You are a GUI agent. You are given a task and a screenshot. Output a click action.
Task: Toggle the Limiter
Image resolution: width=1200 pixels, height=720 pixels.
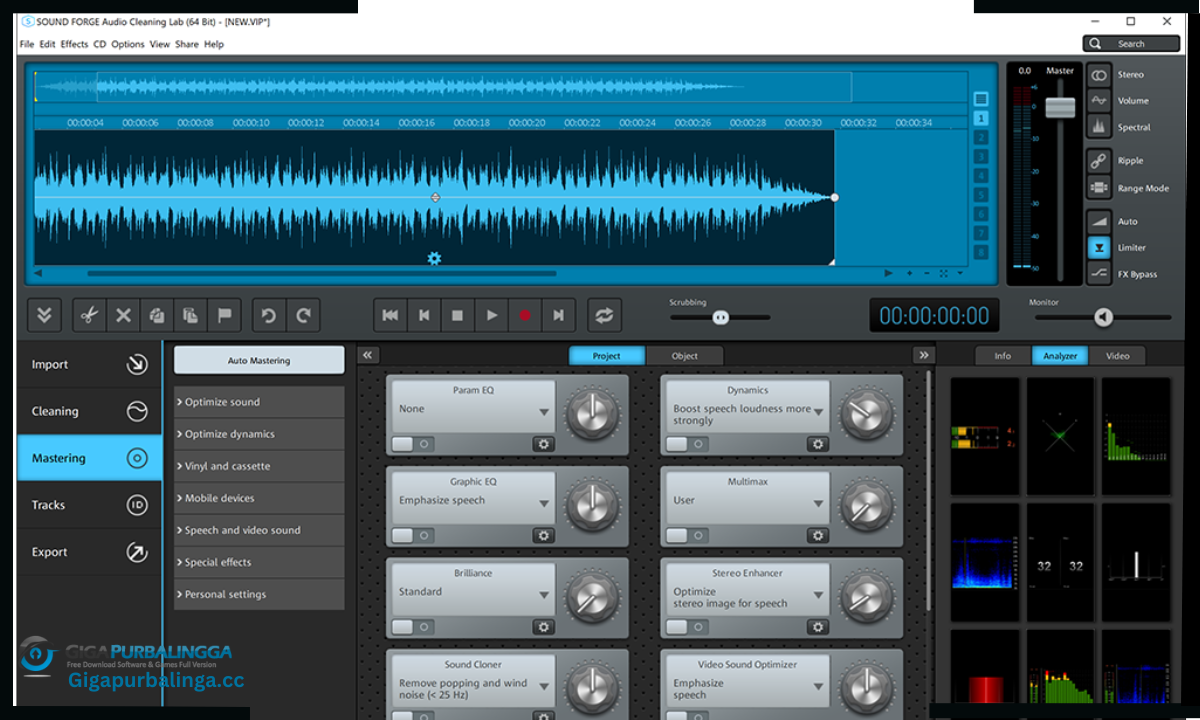tap(1099, 247)
